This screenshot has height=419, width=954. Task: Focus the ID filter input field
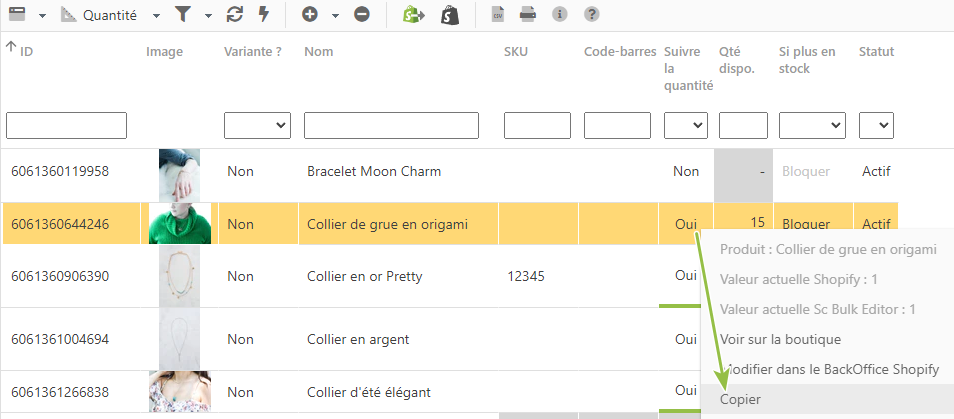coord(66,125)
